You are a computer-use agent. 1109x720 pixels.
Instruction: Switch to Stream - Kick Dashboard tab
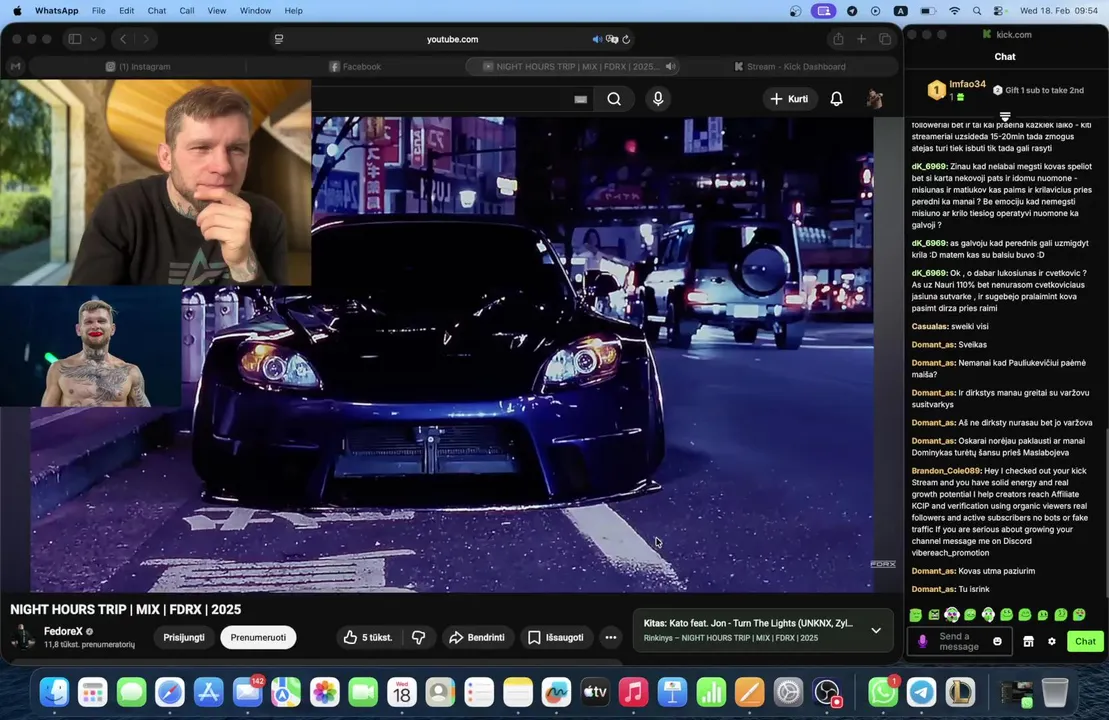click(x=789, y=66)
